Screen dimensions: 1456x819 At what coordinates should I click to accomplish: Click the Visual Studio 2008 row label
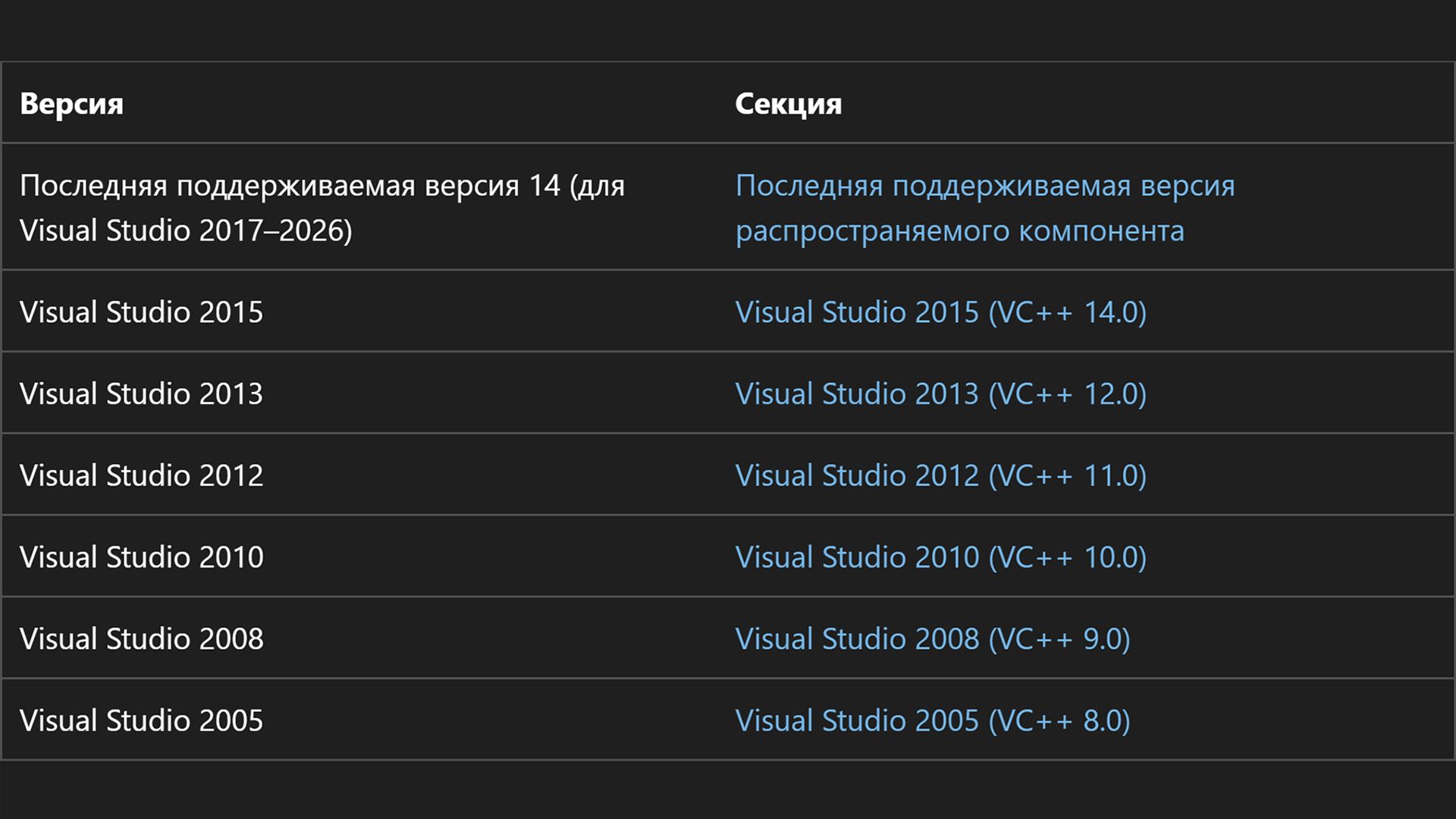[x=143, y=638]
